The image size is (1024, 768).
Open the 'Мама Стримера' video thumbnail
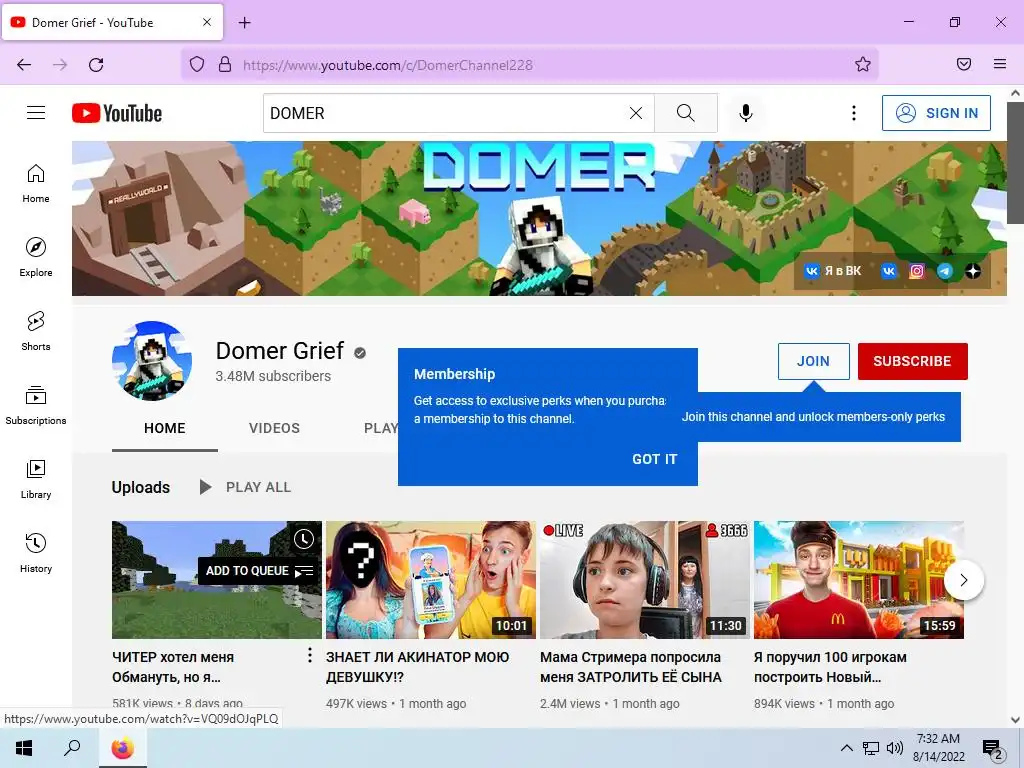(x=645, y=579)
